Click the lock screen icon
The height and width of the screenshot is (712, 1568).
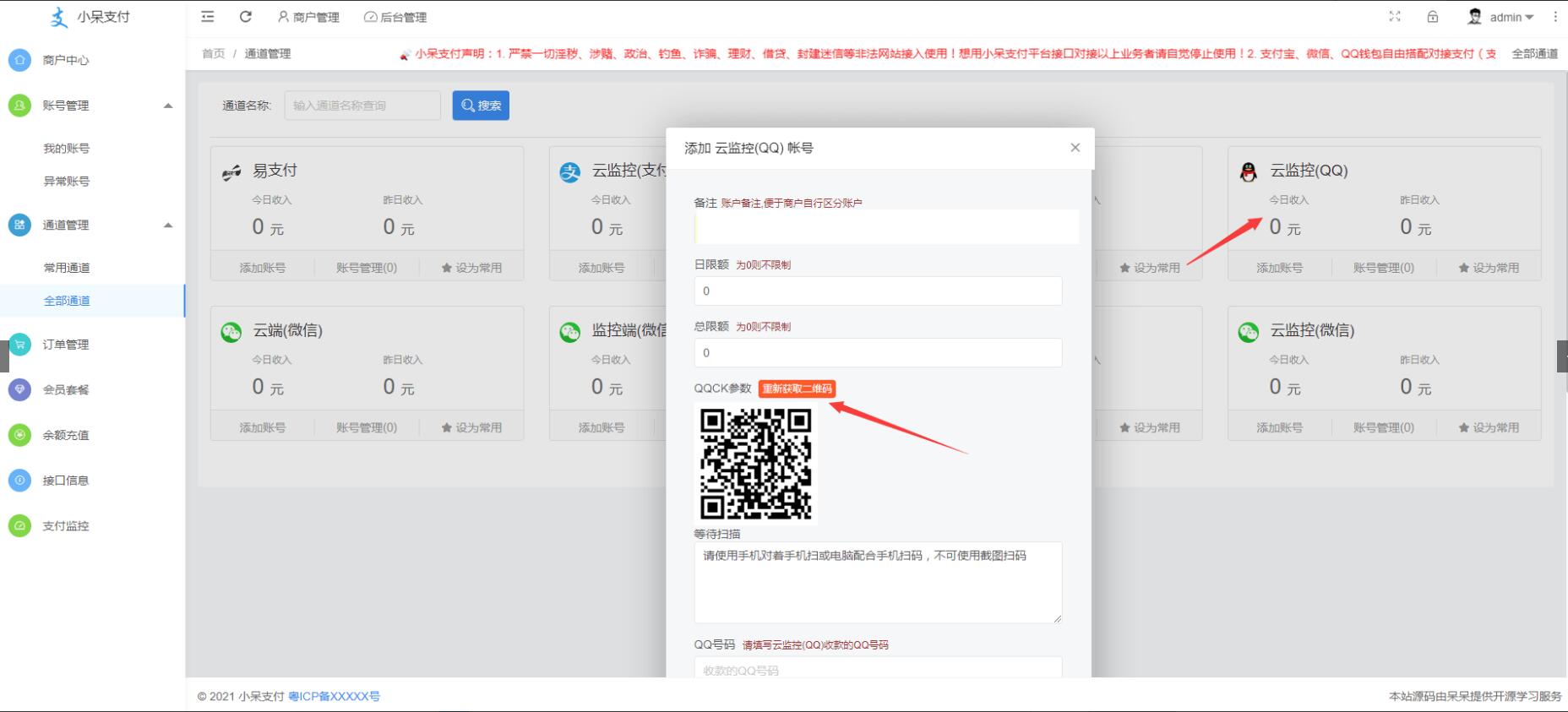[1433, 17]
